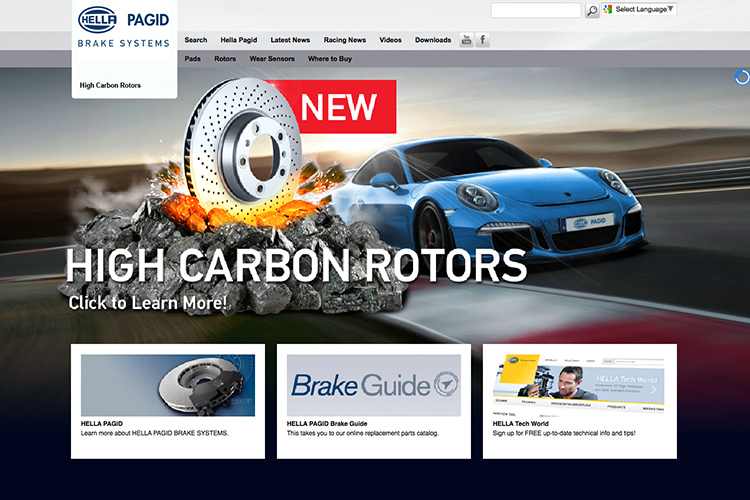Click inside the search text field

point(536,10)
